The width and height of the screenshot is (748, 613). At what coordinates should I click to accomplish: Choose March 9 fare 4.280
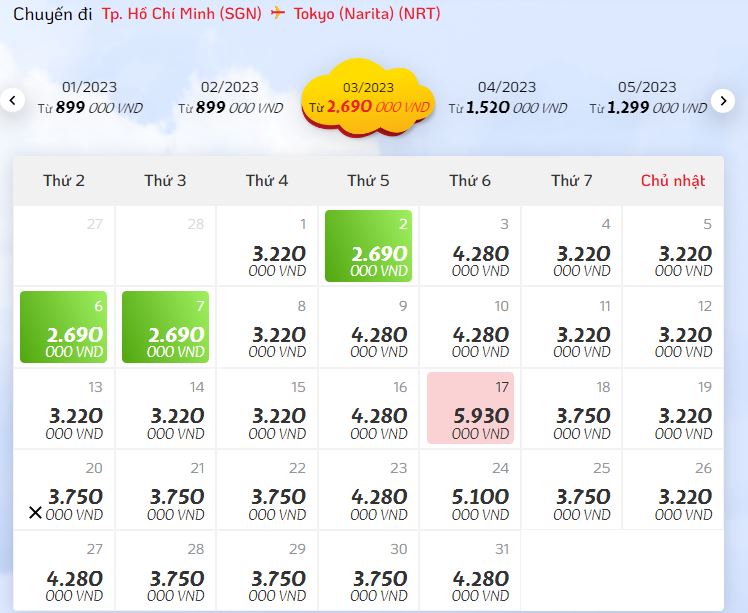click(x=368, y=327)
